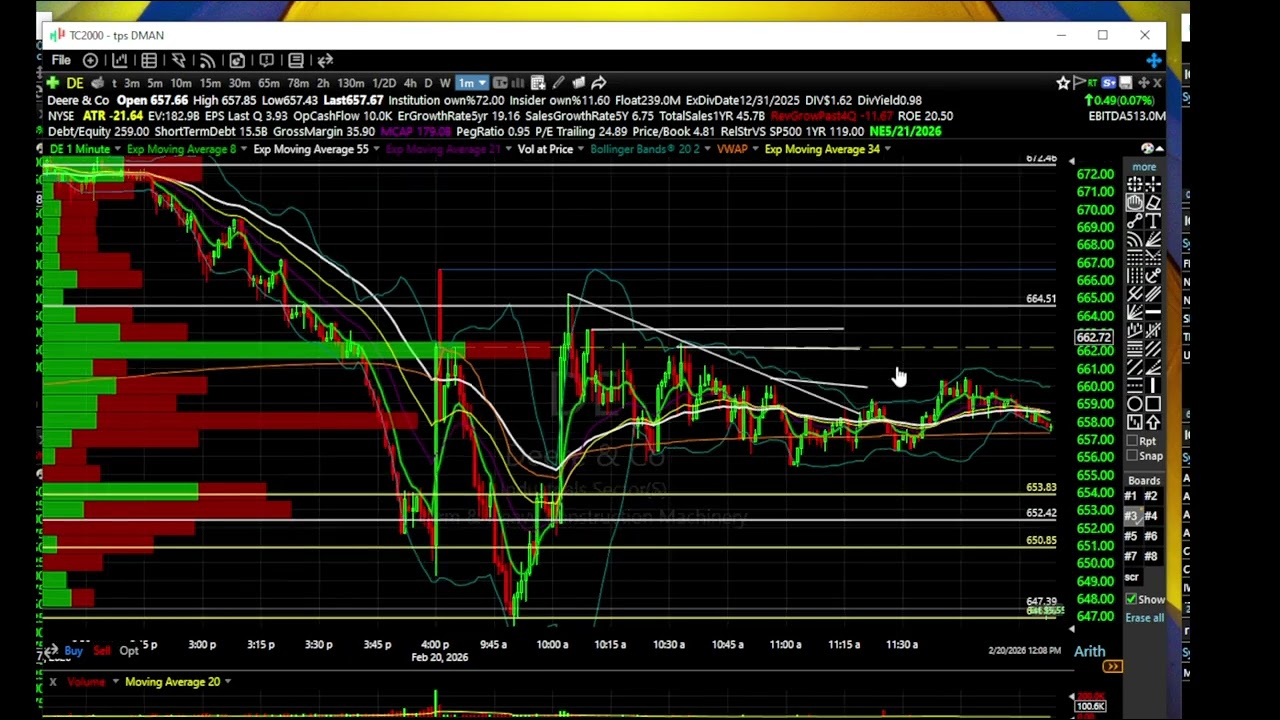The height and width of the screenshot is (720, 1280).
Task: Open the VWAP indicator dropdown
Action: pyautogui.click(x=756, y=149)
